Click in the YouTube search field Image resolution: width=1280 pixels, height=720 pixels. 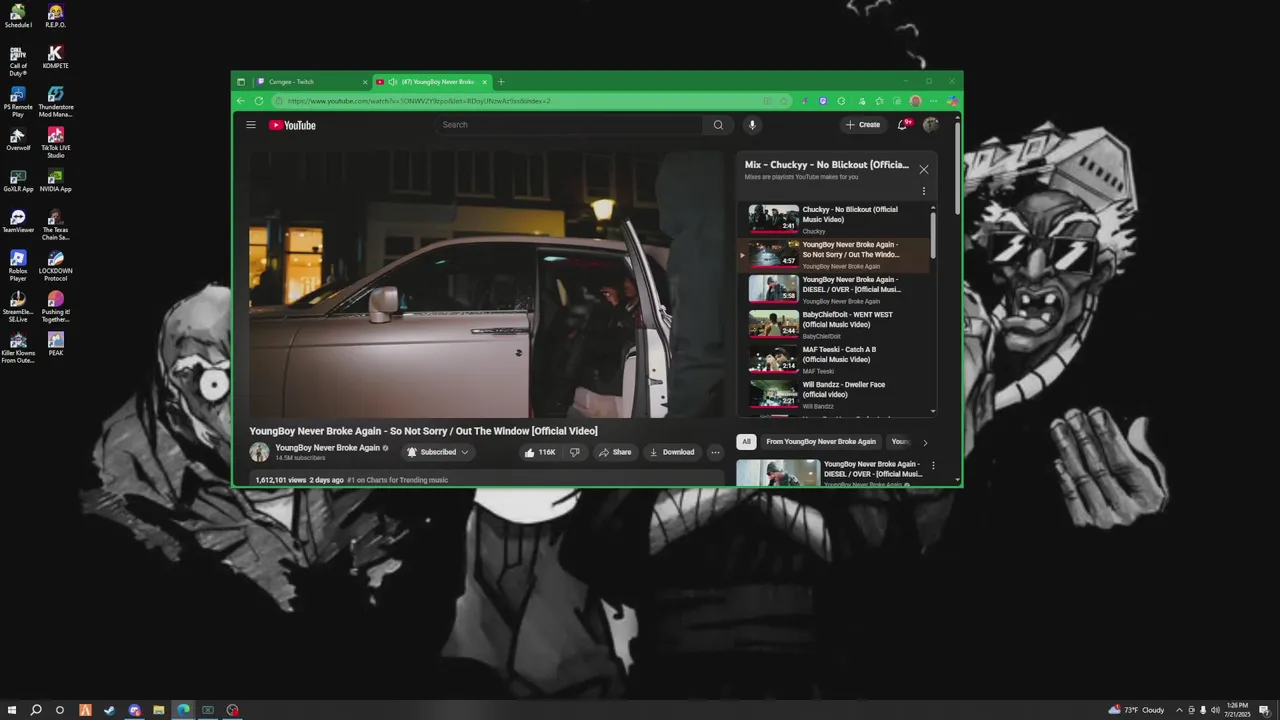pos(570,125)
